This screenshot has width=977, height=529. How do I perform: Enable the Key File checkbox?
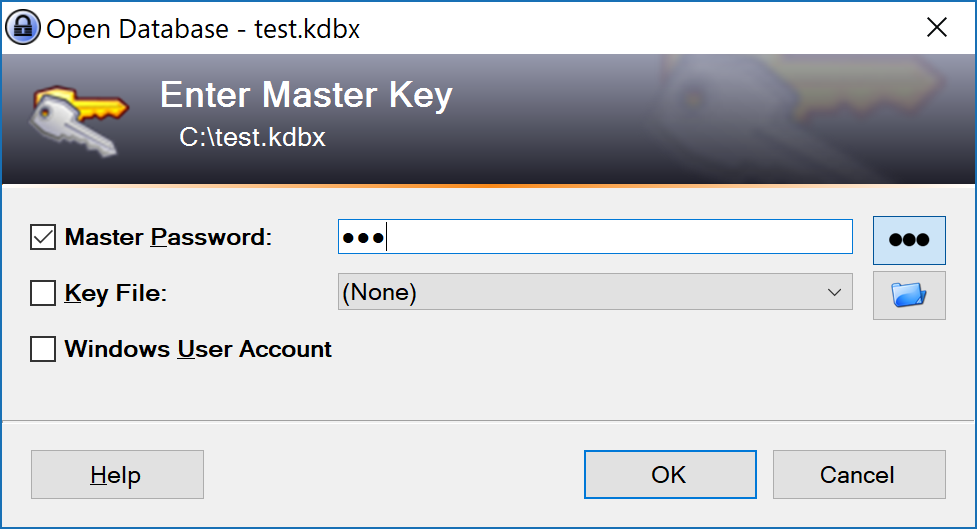tap(43, 294)
